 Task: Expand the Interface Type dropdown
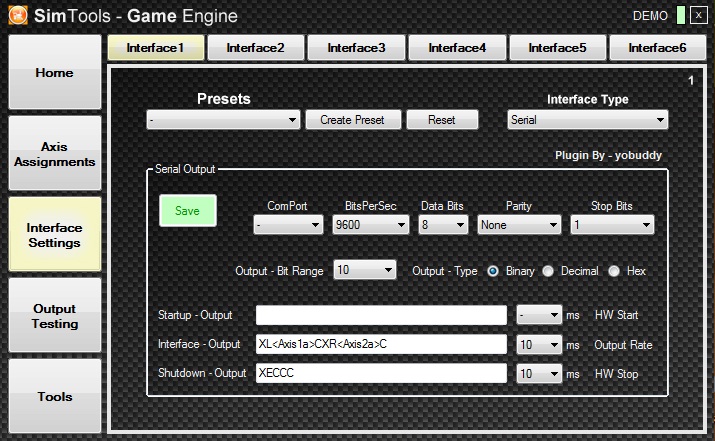(587, 120)
